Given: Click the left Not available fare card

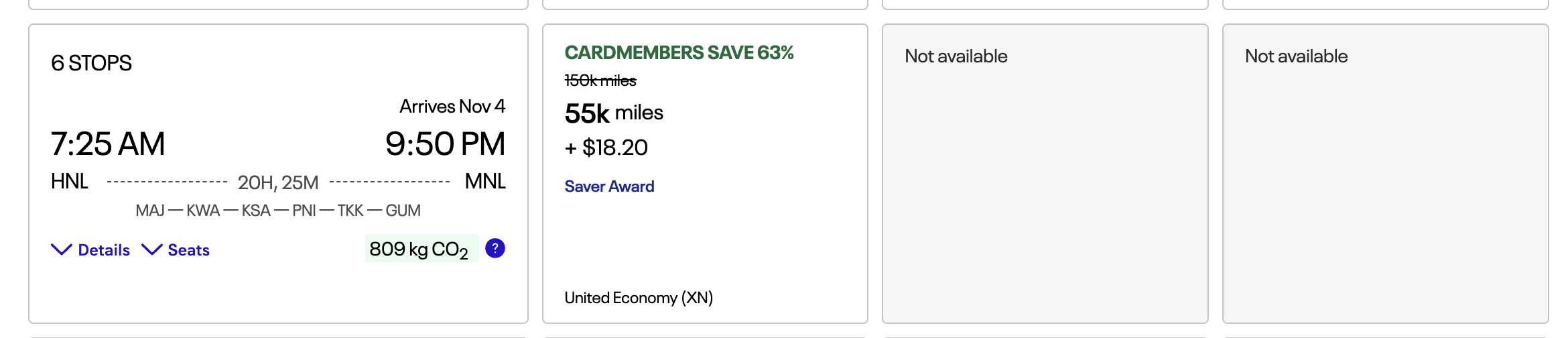Looking at the screenshot, I should tap(1045, 174).
